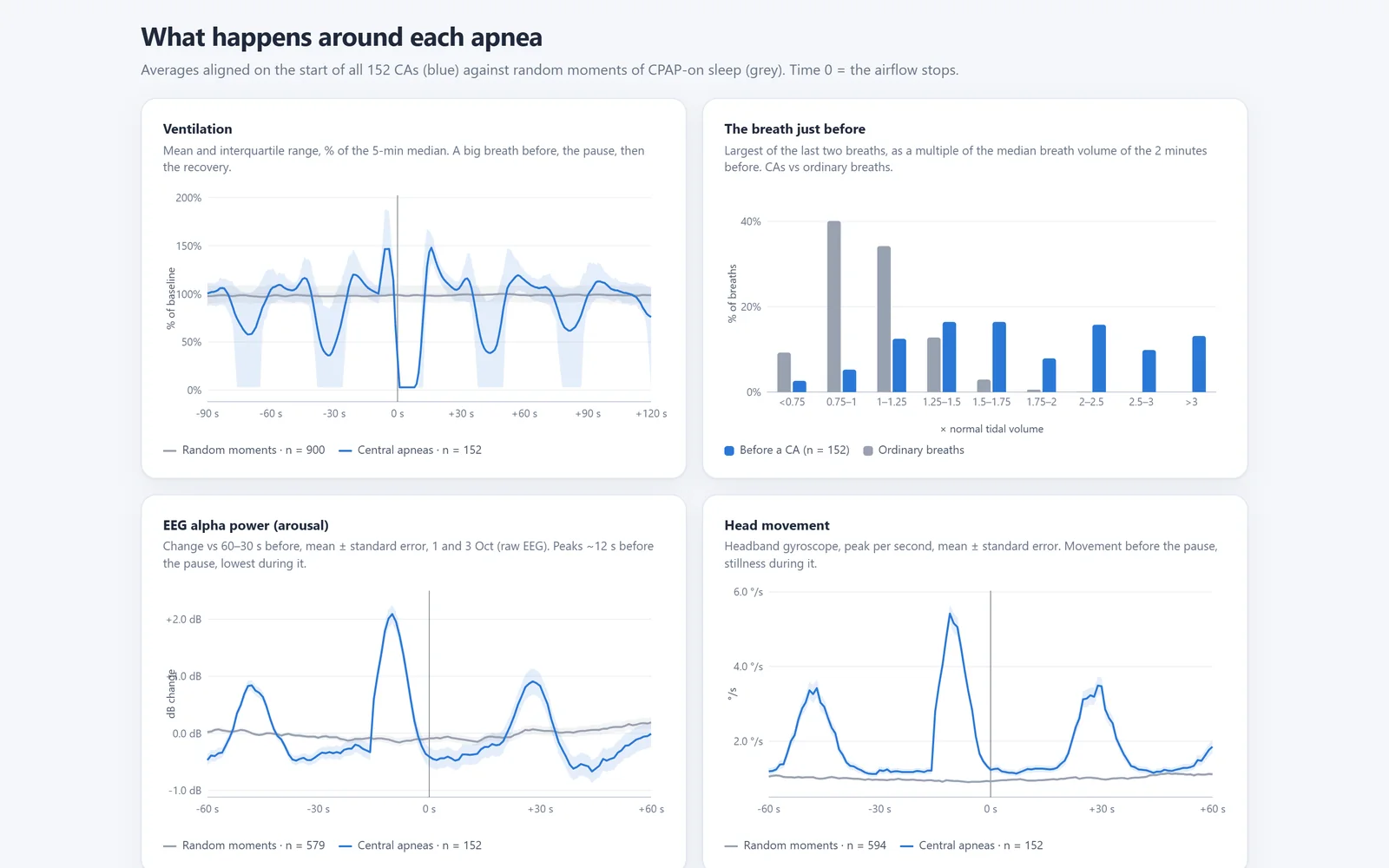Click the 'What happens around each apnea' heading
This screenshot has width=1389, height=868.
(x=341, y=37)
